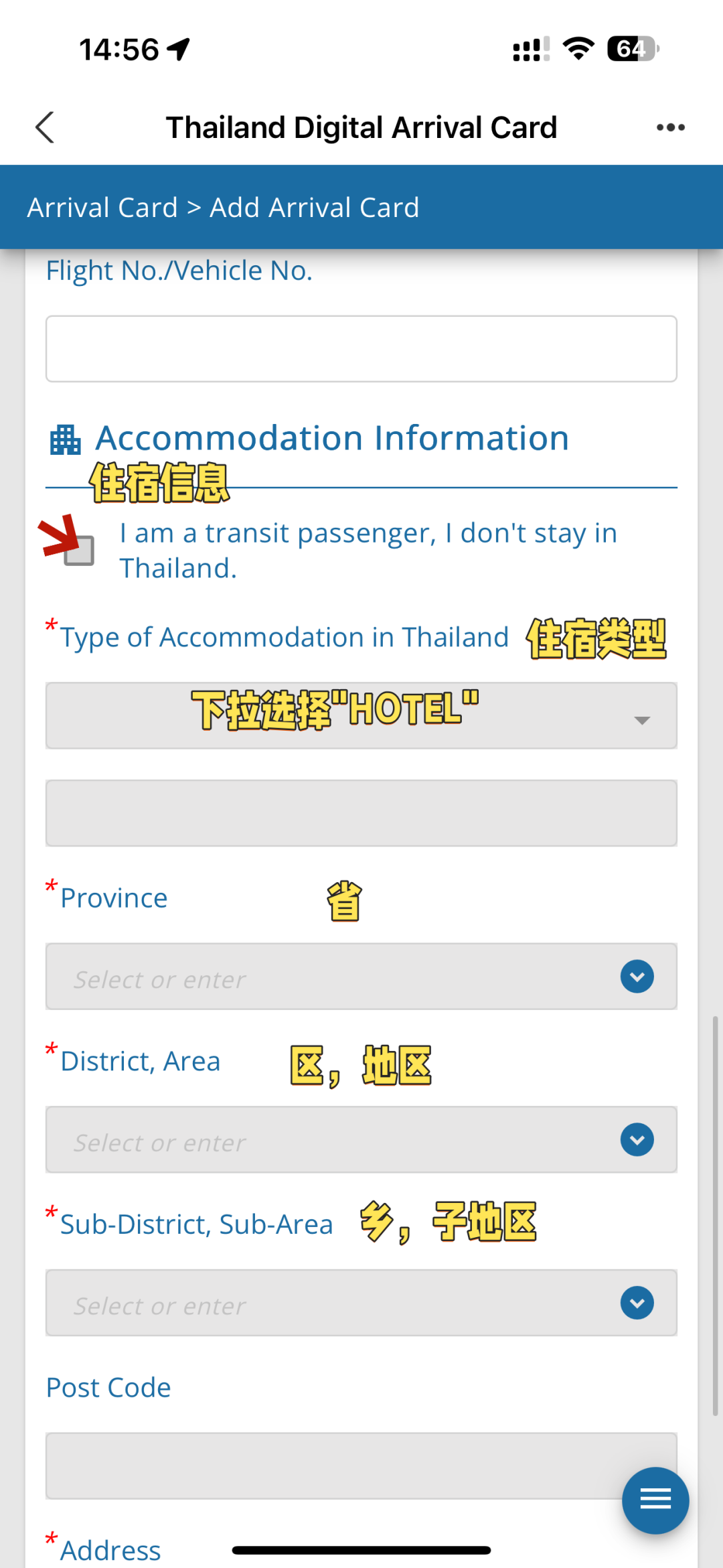Check the transit passenger checkbox
The height and width of the screenshot is (1568, 723).
[x=79, y=551]
